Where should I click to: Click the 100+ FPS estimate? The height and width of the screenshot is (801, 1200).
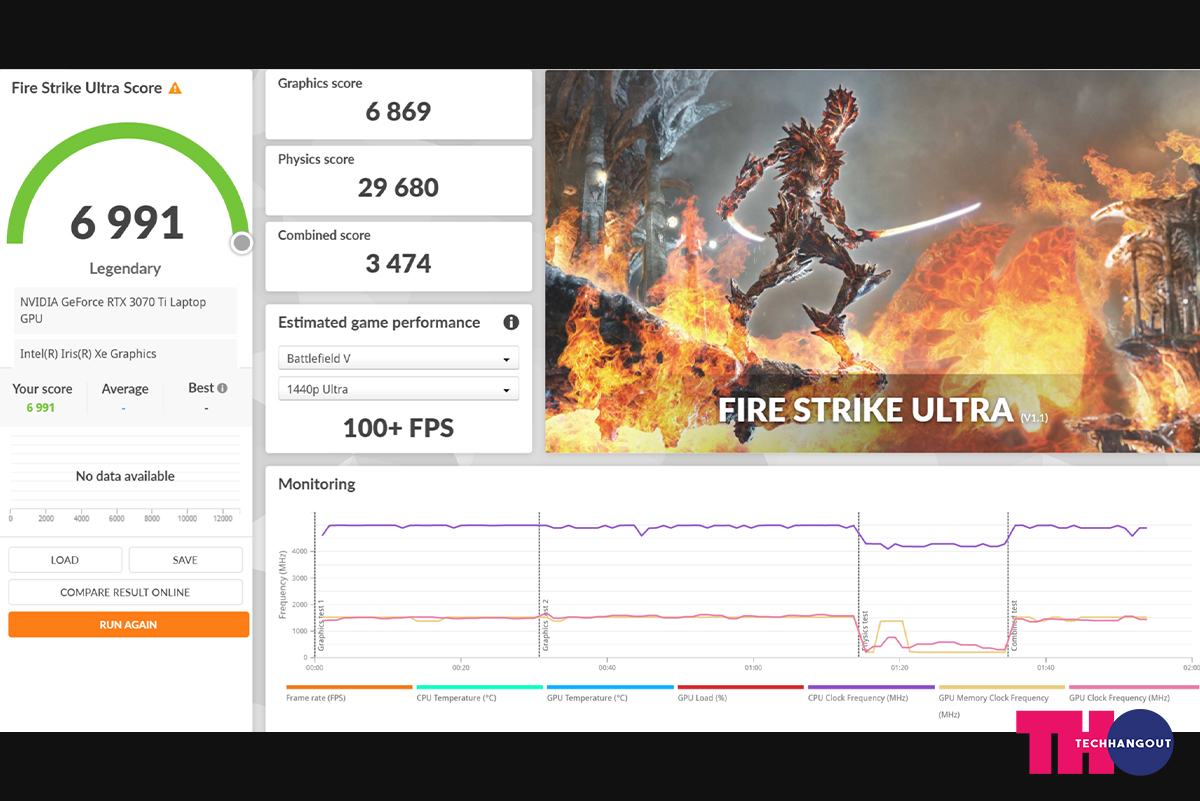[x=398, y=429]
